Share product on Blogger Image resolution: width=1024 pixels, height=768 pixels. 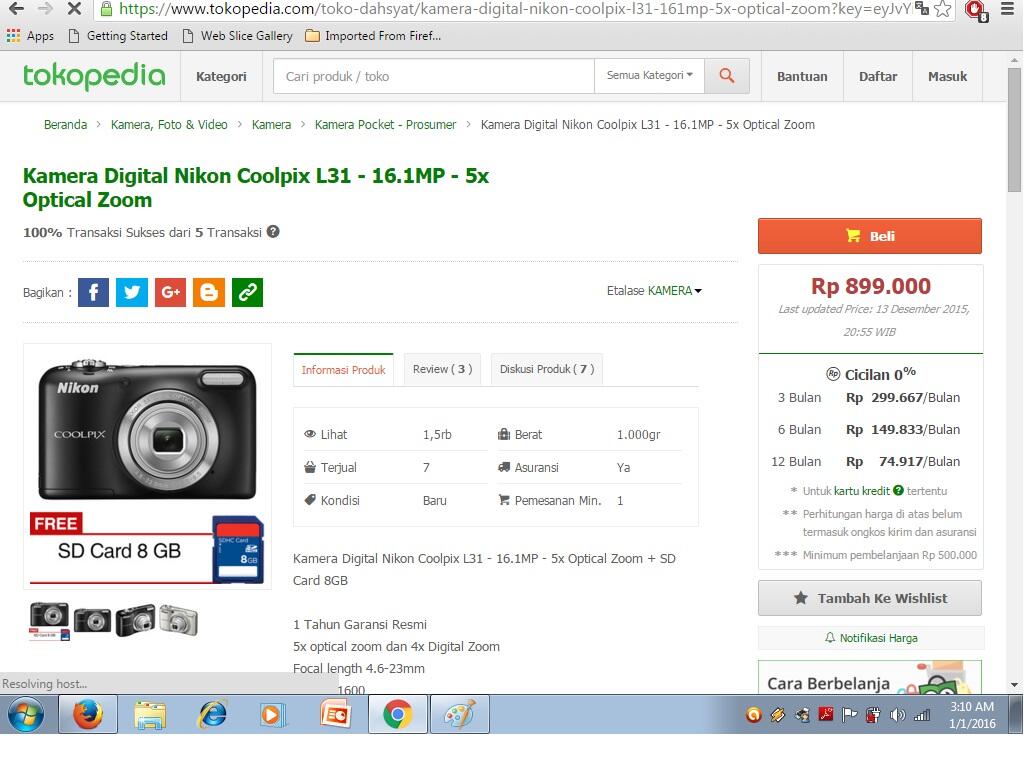(209, 292)
